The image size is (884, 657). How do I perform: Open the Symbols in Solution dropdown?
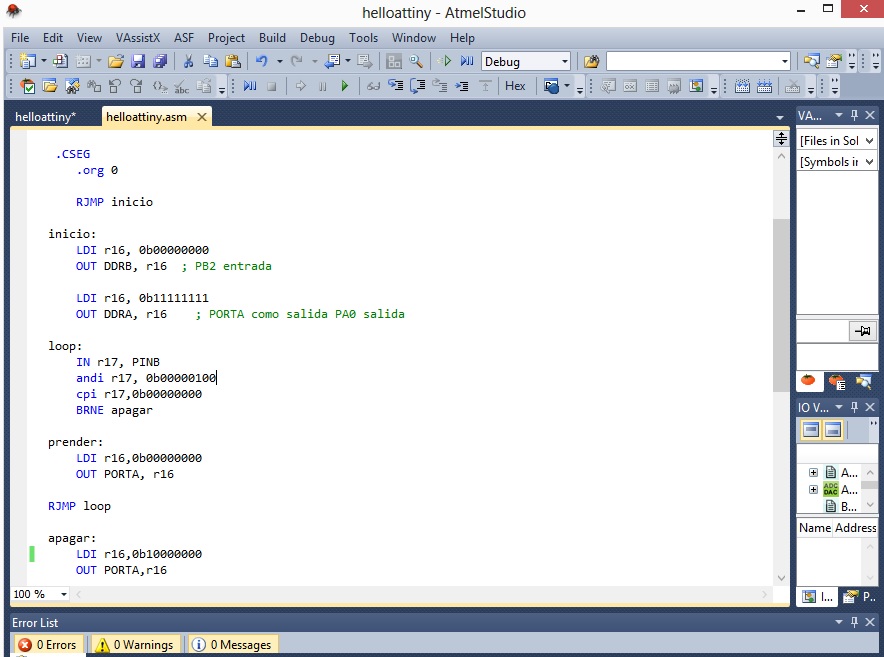click(x=869, y=162)
